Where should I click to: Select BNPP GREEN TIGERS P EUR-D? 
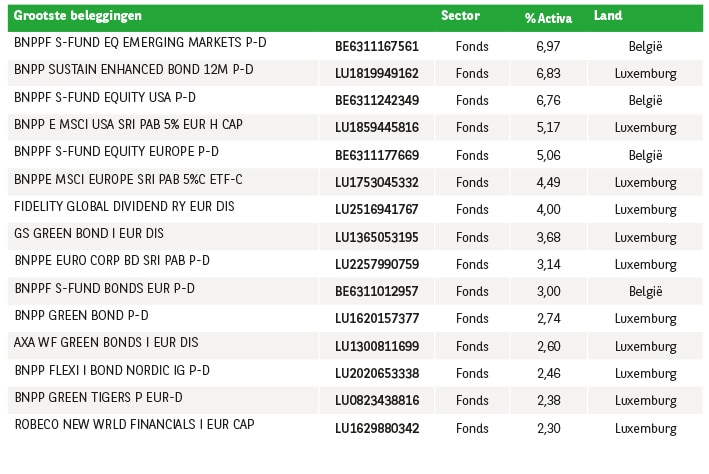[99, 398]
